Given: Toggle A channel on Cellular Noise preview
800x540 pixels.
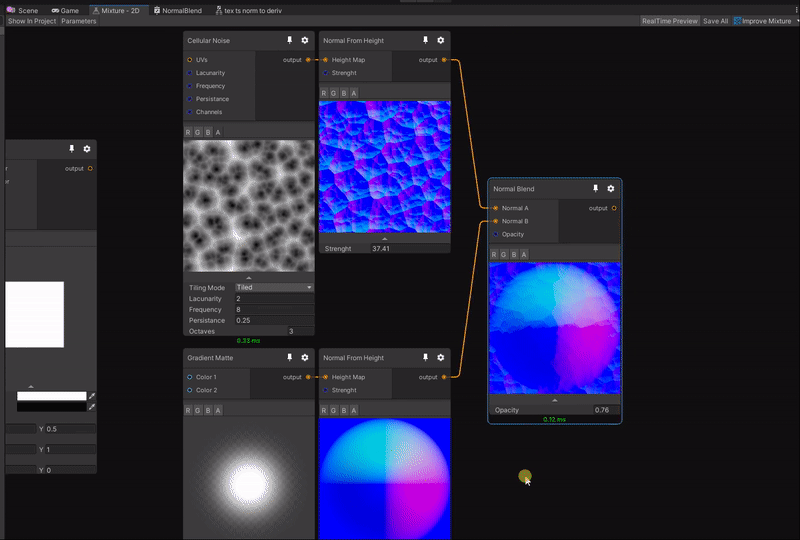Looking at the screenshot, I should [218, 132].
